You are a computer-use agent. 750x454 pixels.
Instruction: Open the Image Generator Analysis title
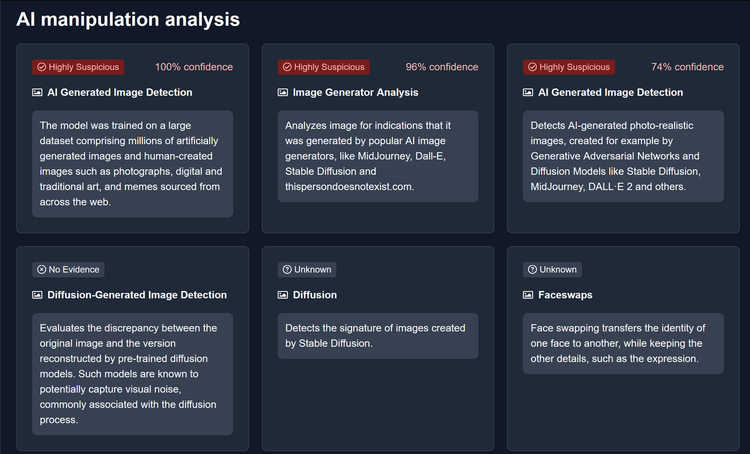click(355, 93)
